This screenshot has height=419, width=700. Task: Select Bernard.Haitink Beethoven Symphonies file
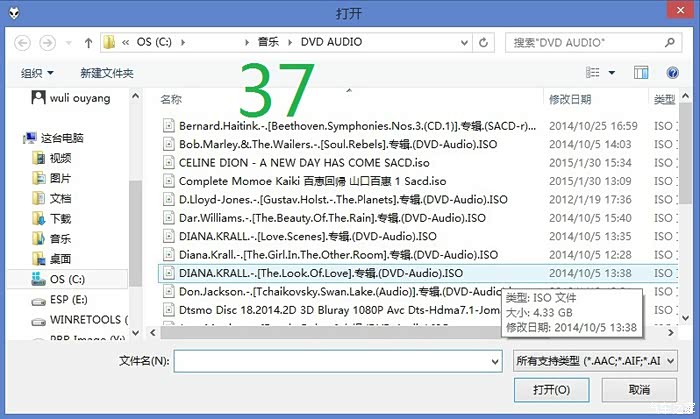(357, 126)
